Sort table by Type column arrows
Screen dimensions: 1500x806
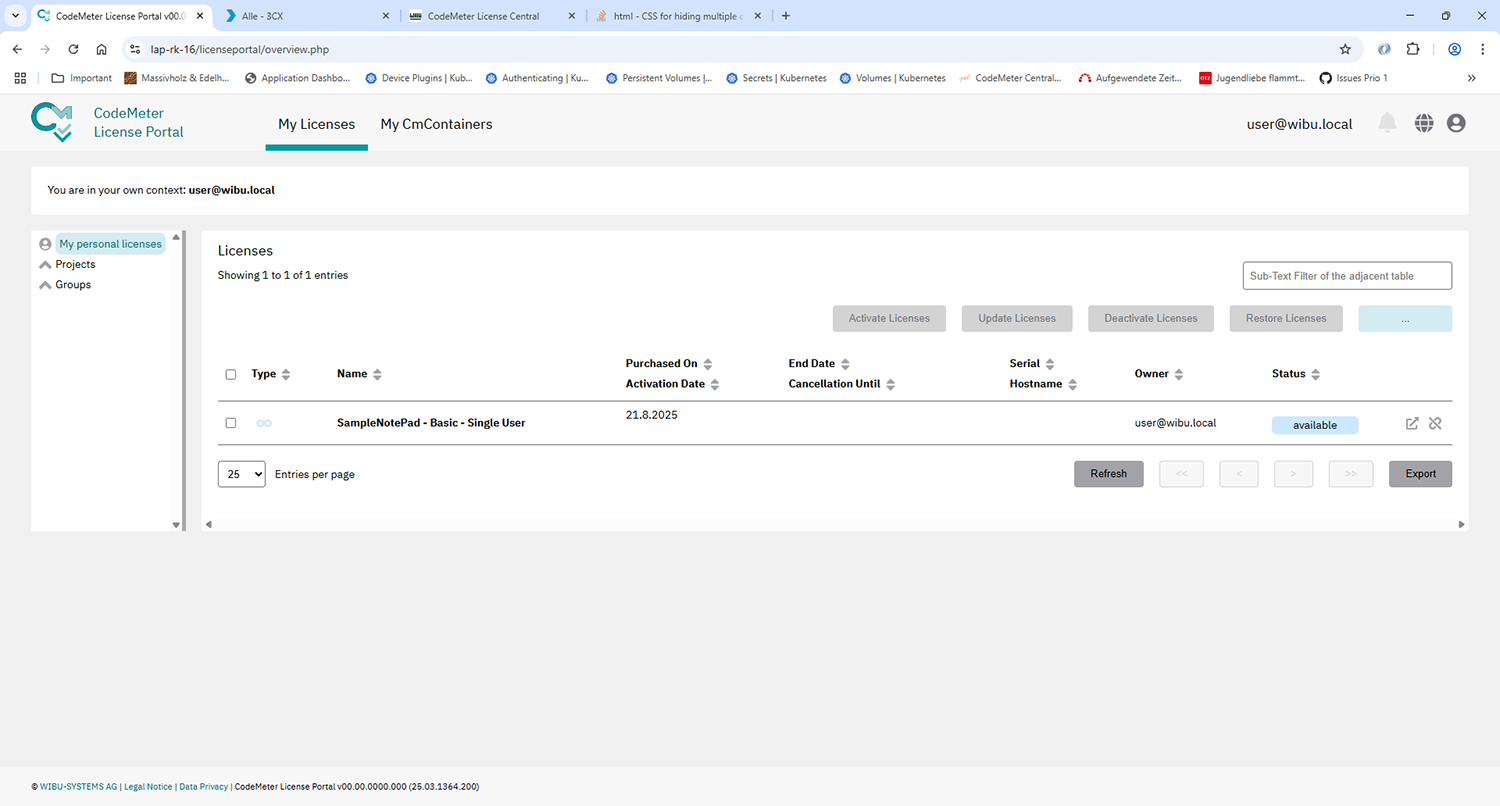(x=286, y=374)
